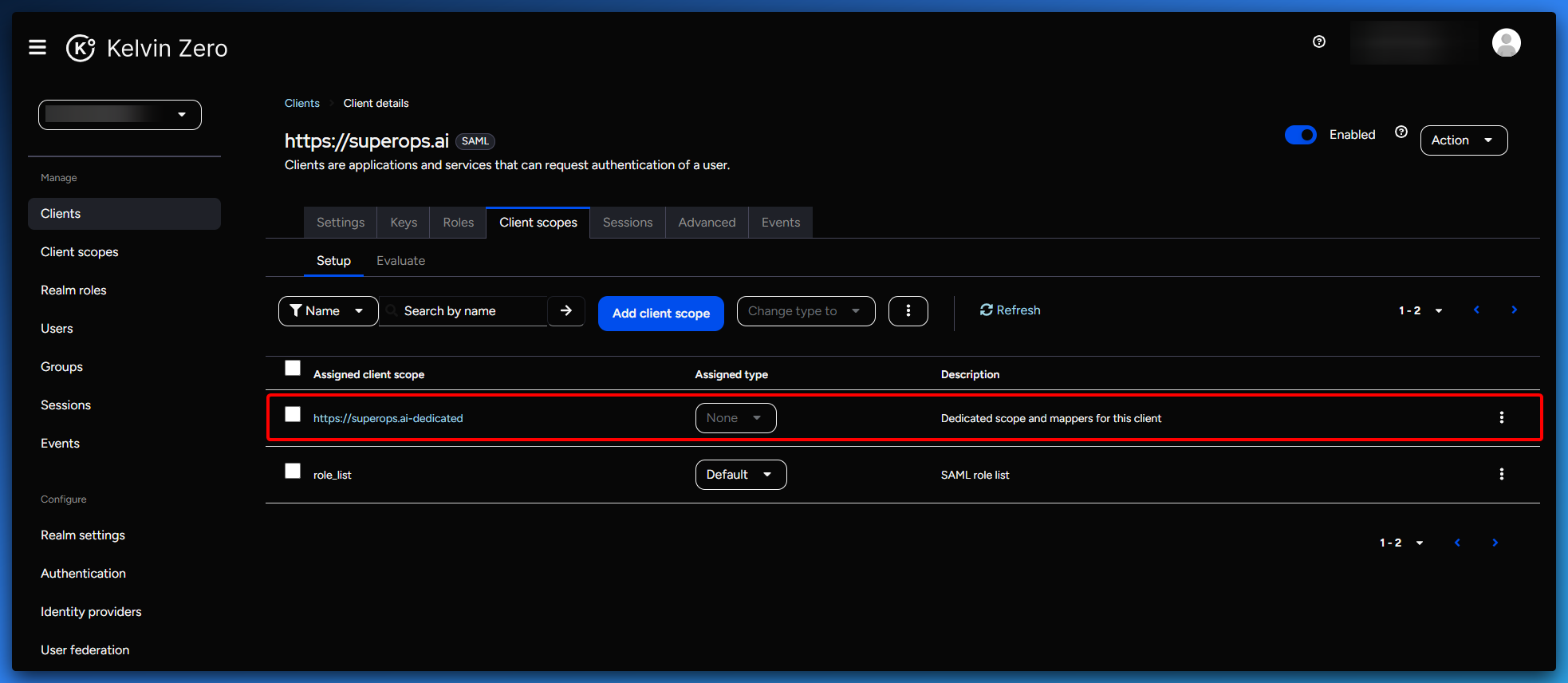
Task: Open the None assigned type dropdown
Action: [x=735, y=418]
